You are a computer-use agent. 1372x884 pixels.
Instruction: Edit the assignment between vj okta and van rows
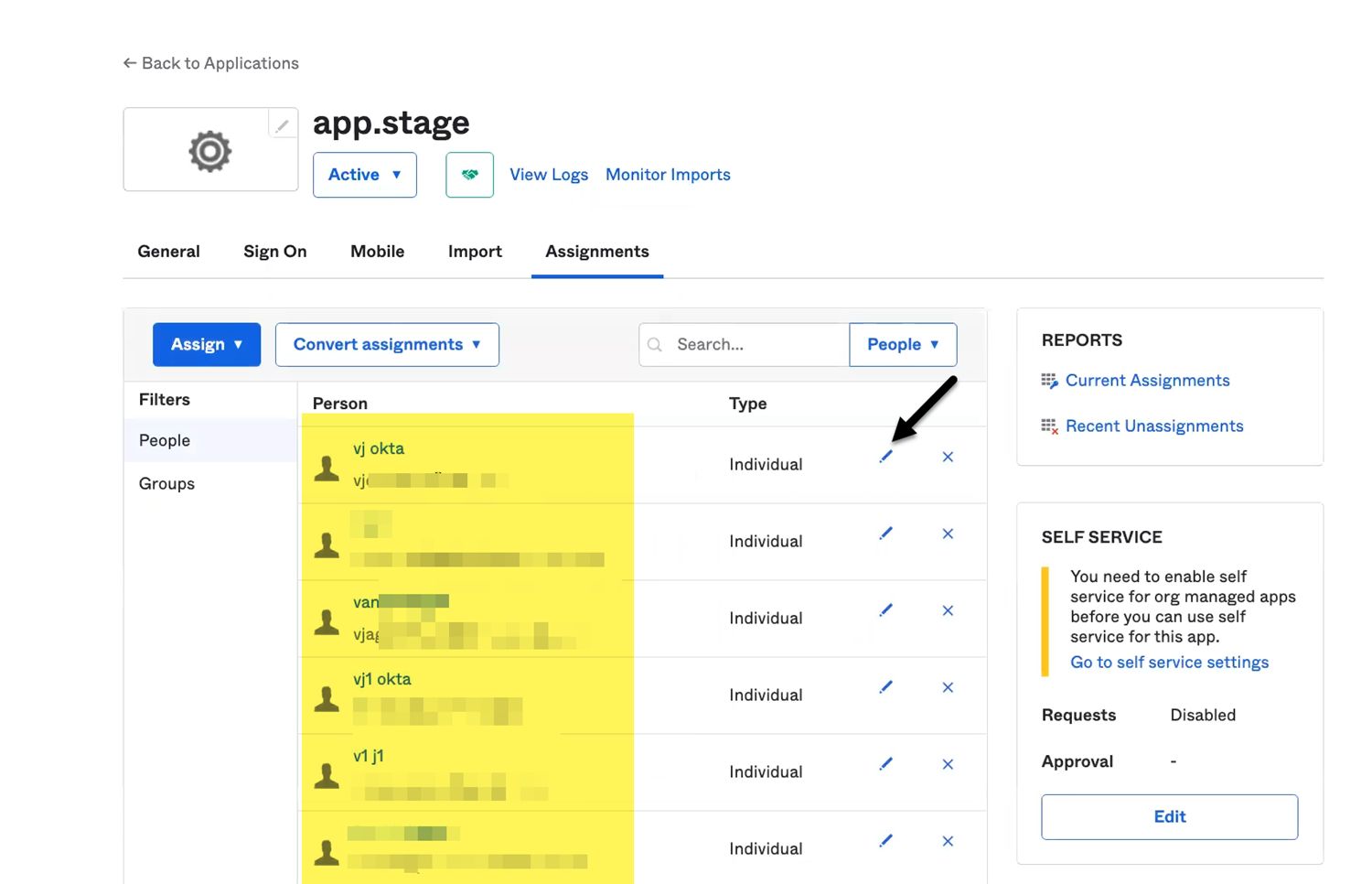pos(885,534)
